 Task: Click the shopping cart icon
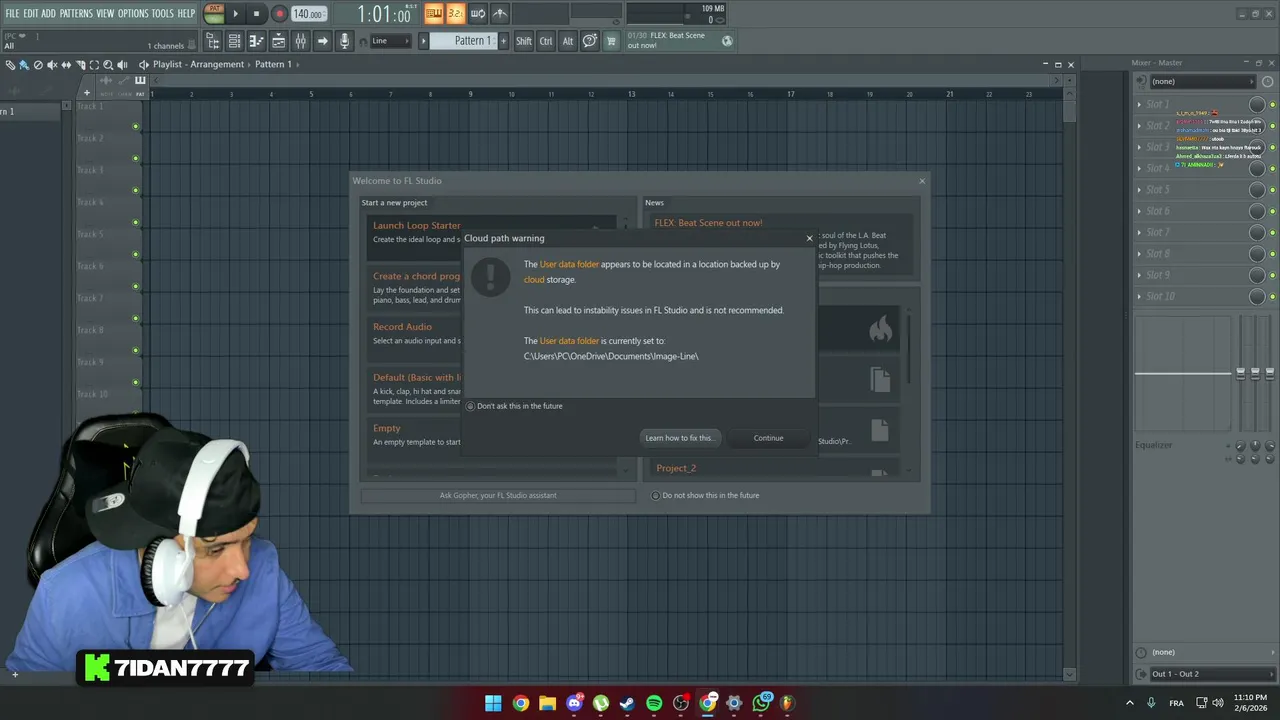(611, 41)
